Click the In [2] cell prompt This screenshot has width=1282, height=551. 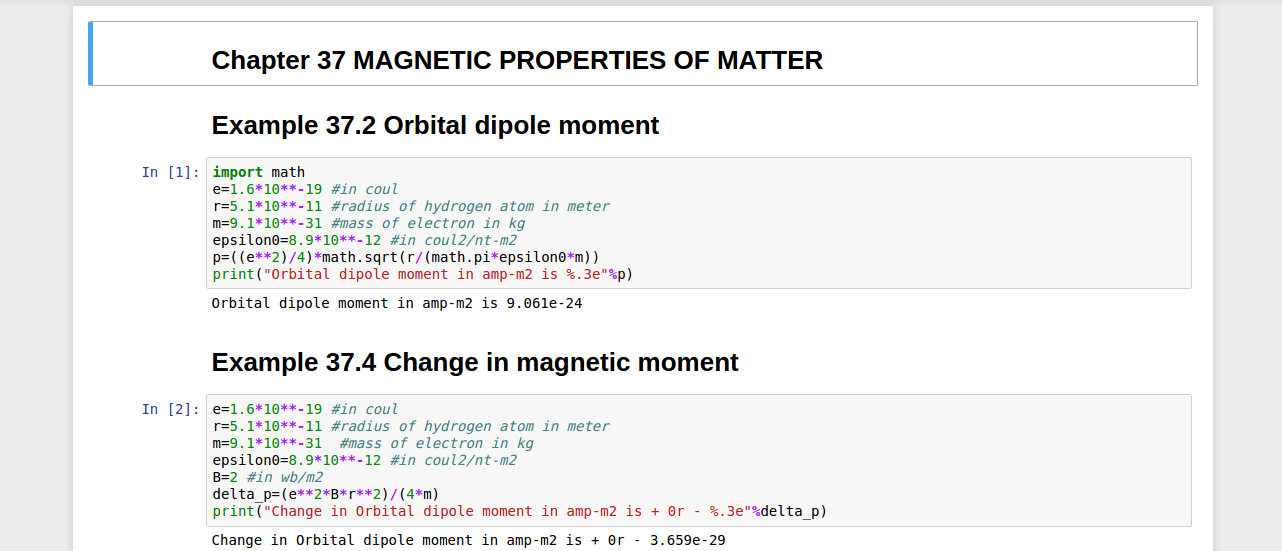170,409
